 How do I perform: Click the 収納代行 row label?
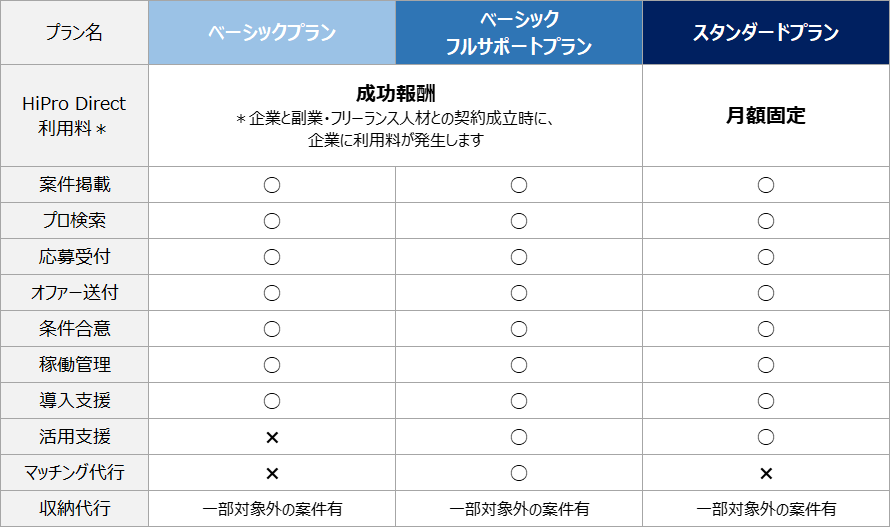(75, 509)
